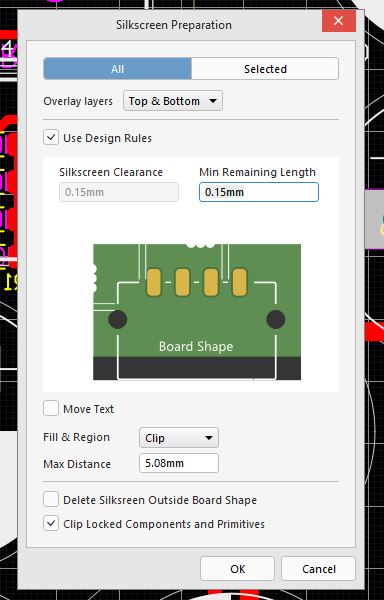Click the Silkscreen Preparation title text
Image resolution: width=384 pixels, height=600 pixels.
[174, 25]
